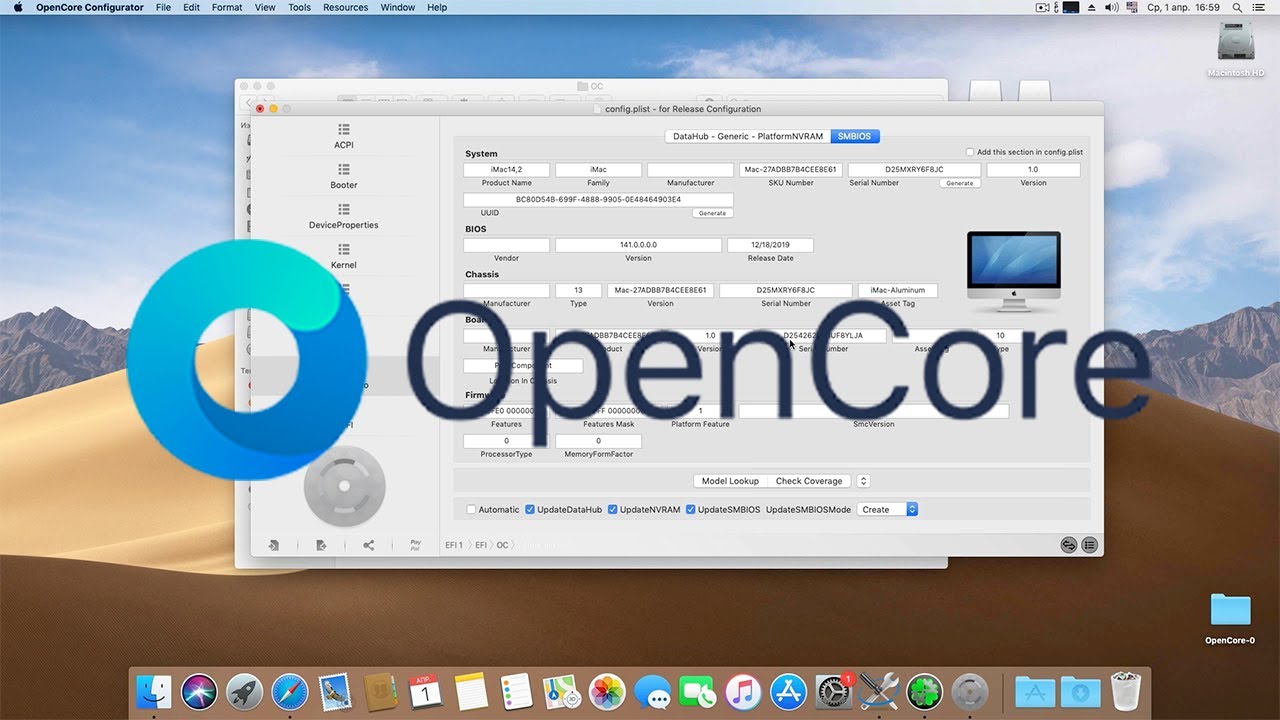Click Model Lookup button

(730, 481)
